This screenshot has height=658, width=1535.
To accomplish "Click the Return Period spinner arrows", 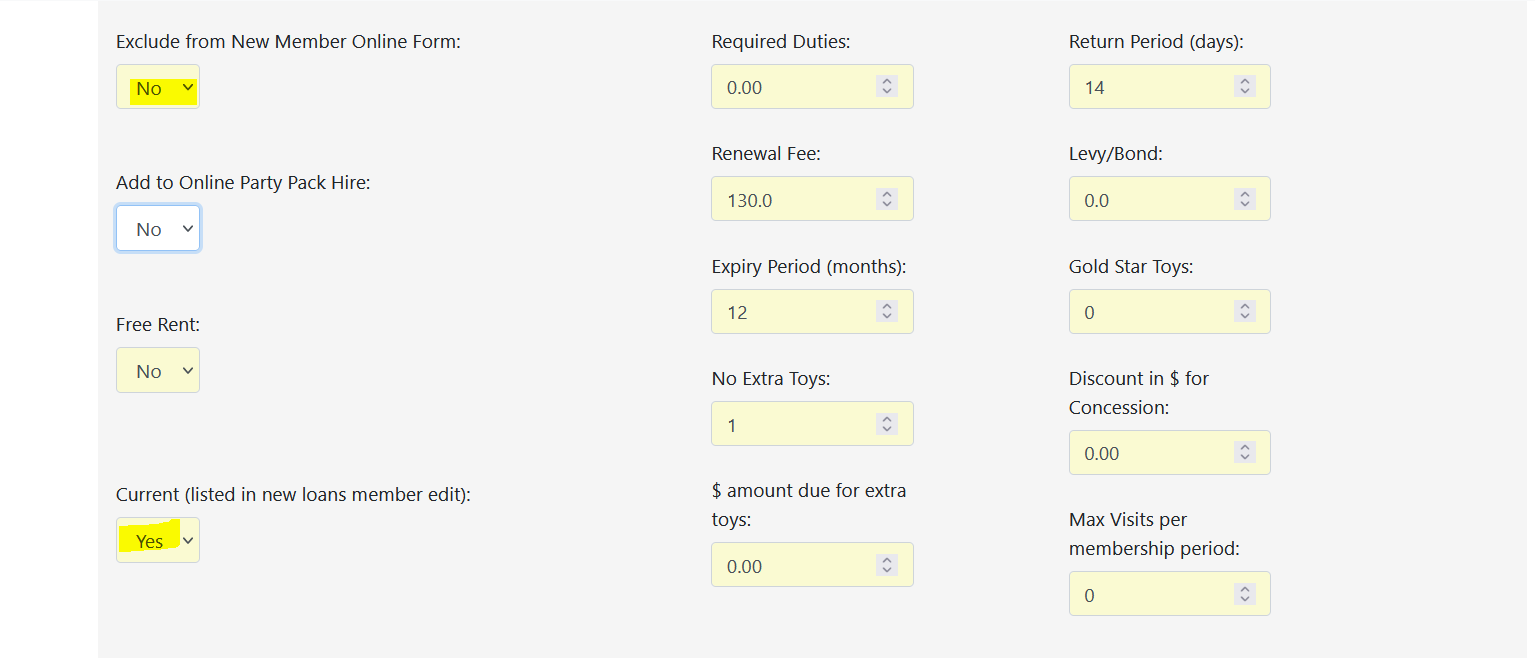I will click(1244, 87).
